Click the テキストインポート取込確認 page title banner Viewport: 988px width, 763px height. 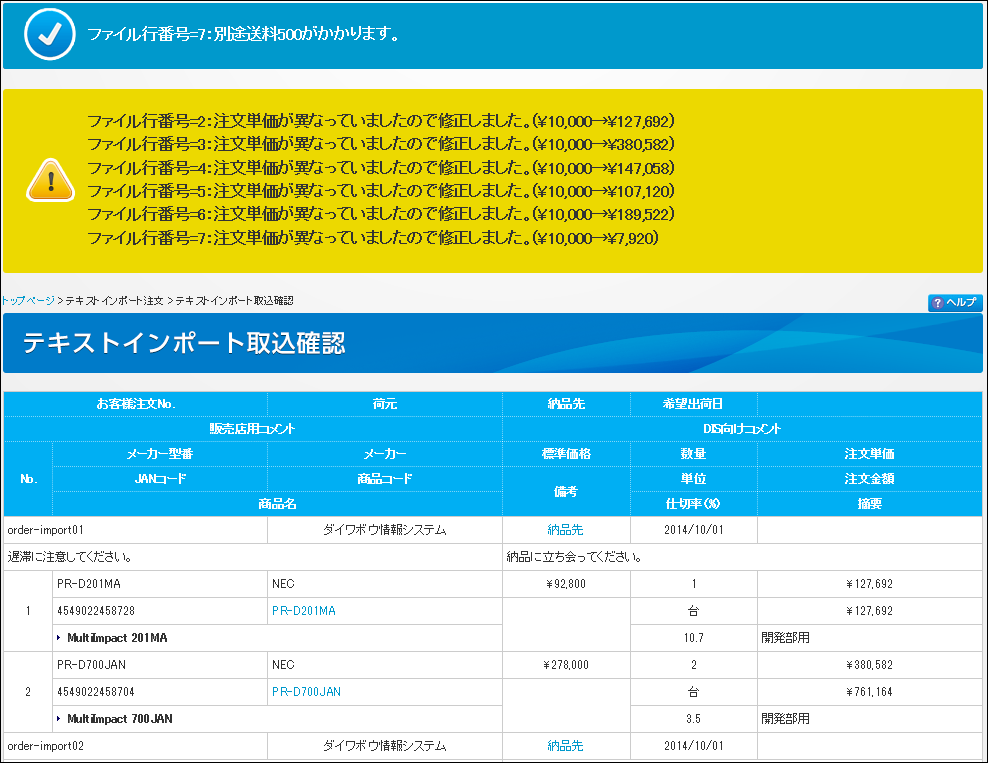184,343
